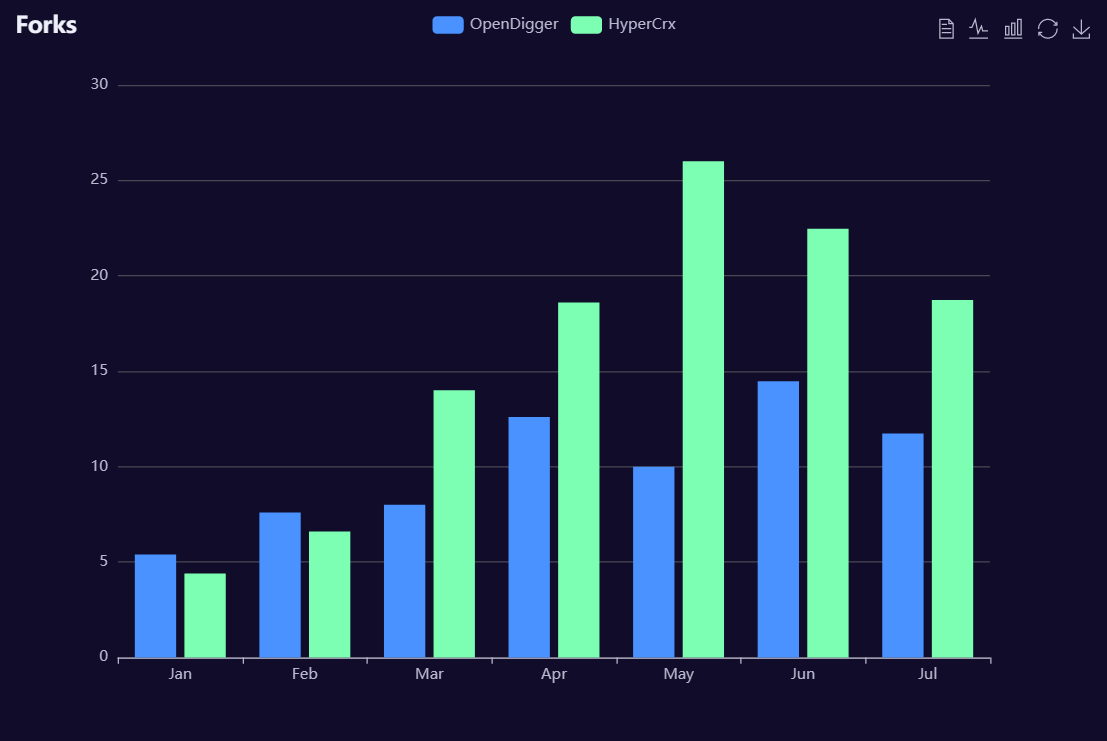Click the download icon in the toolbar

click(x=1081, y=28)
